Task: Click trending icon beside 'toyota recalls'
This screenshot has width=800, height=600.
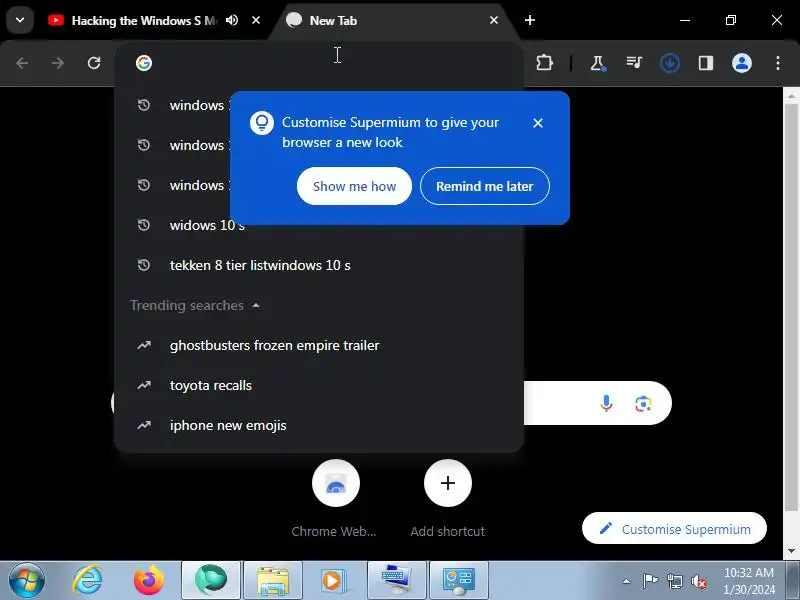Action: point(144,385)
